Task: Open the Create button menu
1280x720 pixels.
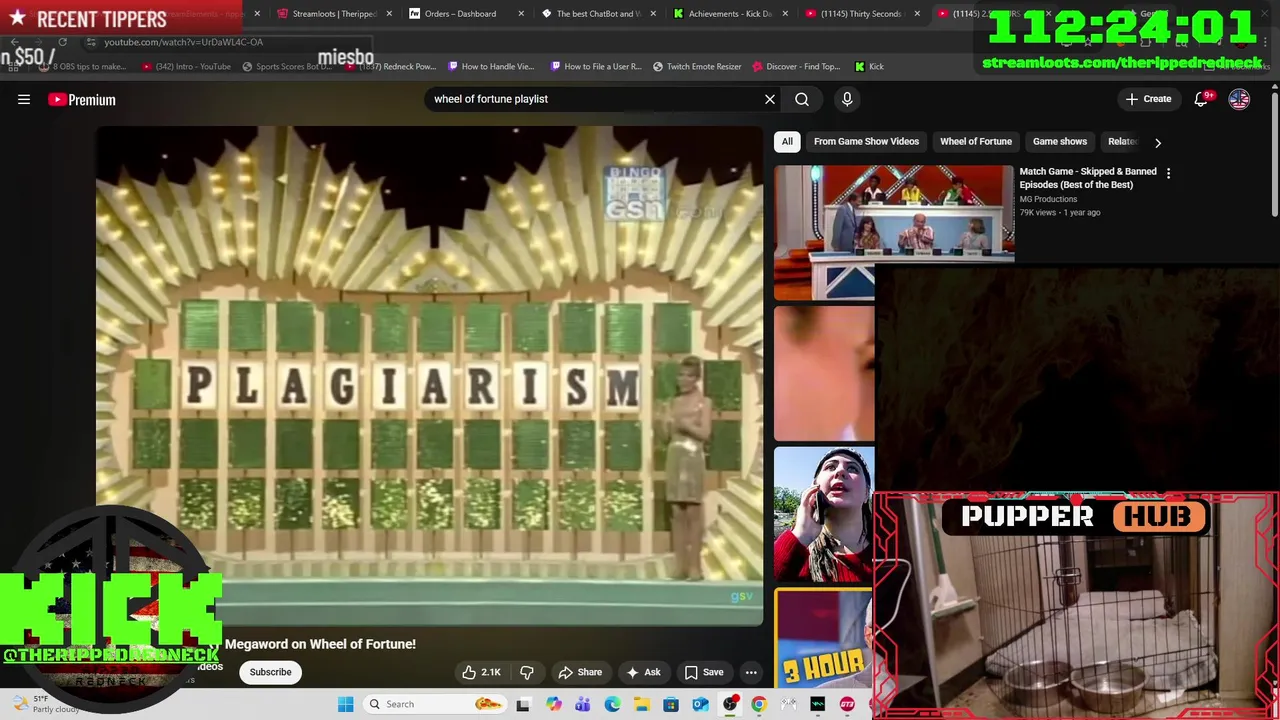Action: (x=1148, y=99)
